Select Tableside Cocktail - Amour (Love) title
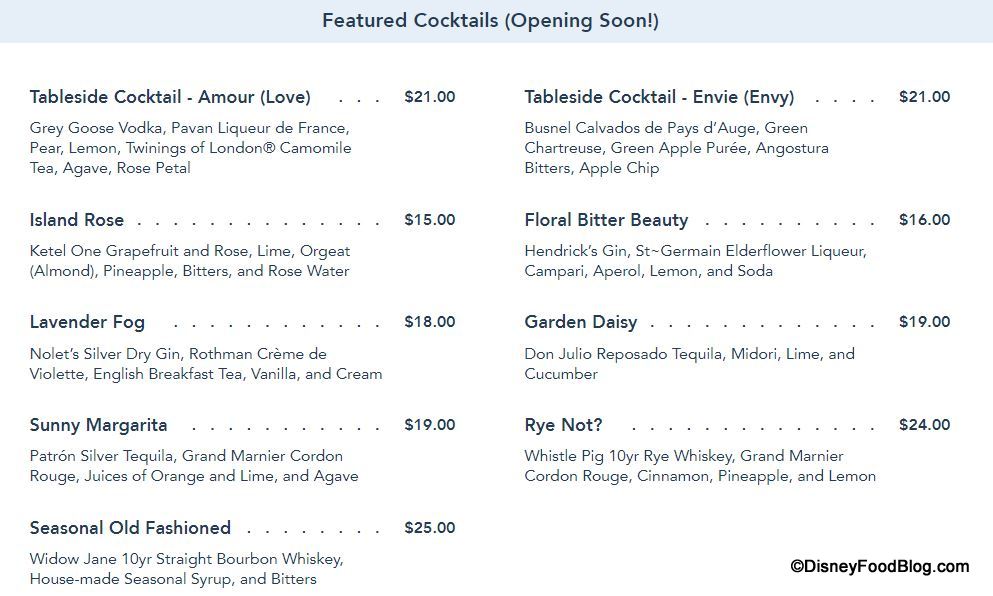This screenshot has width=993, height=596. coord(170,97)
